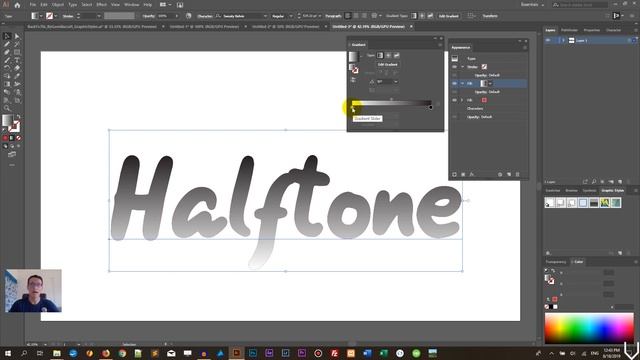Open the gradient fill swatch dropdown in Appearance
Image resolution: width=640 pixels, height=360 pixels.
pyautogui.click(x=490, y=83)
